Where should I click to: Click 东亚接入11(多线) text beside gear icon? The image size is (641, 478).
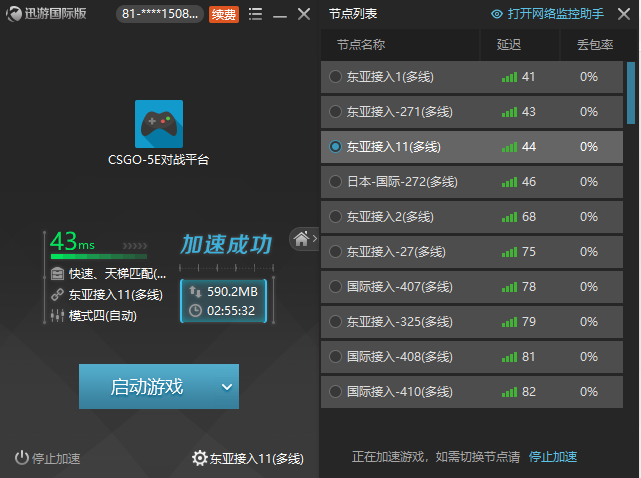point(257,458)
